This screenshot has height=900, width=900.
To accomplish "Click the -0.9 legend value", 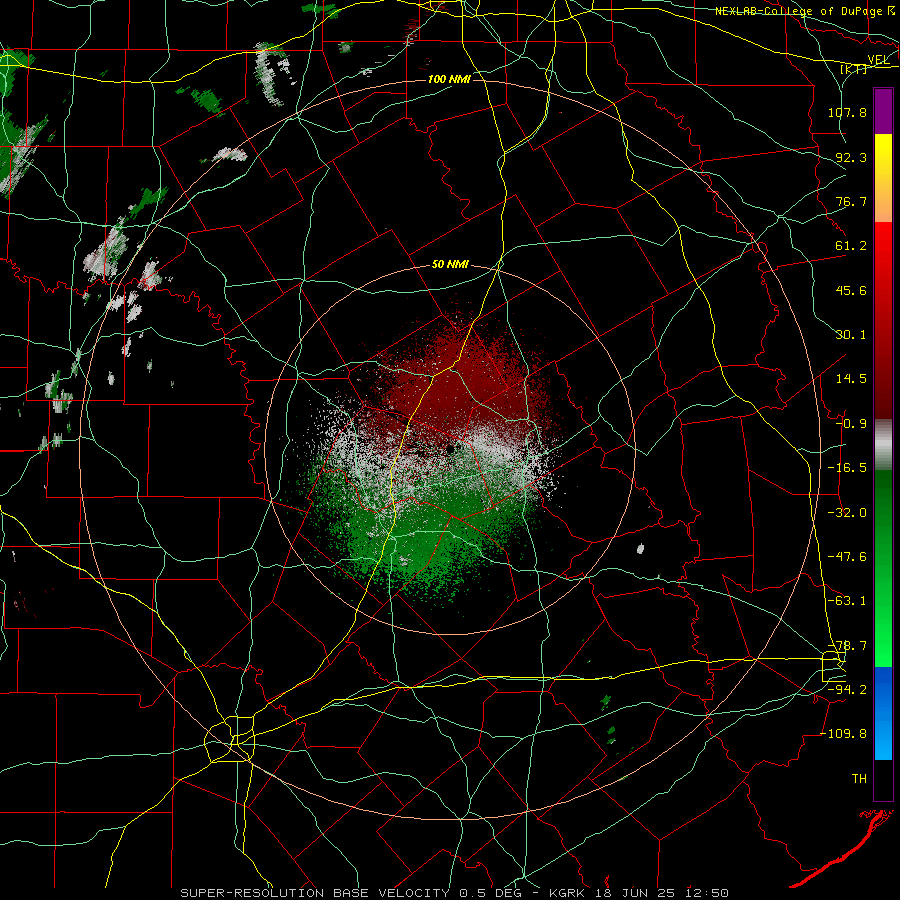I will pyautogui.click(x=851, y=424).
